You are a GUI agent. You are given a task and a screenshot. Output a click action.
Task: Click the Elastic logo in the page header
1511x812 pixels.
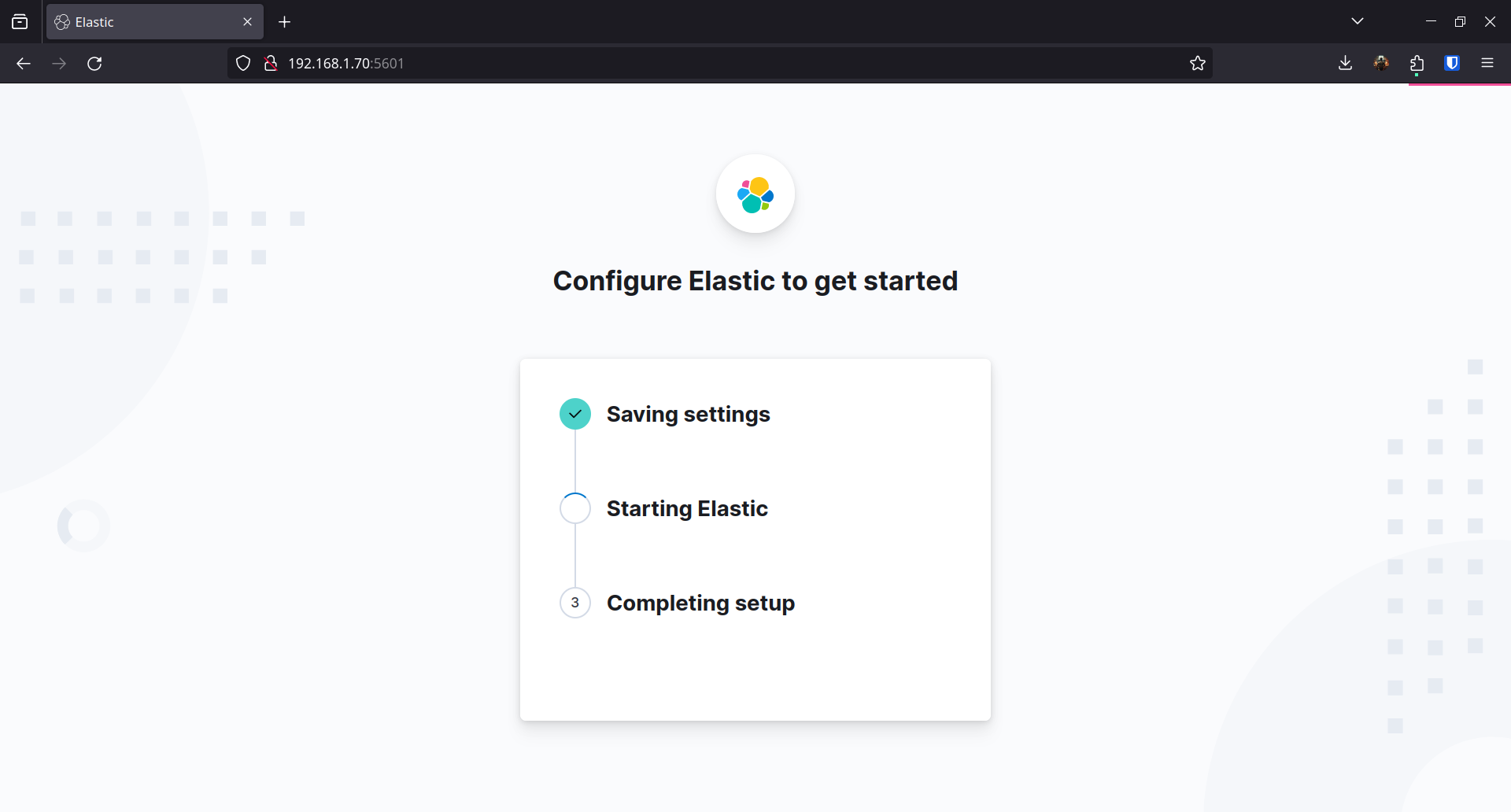click(755, 194)
